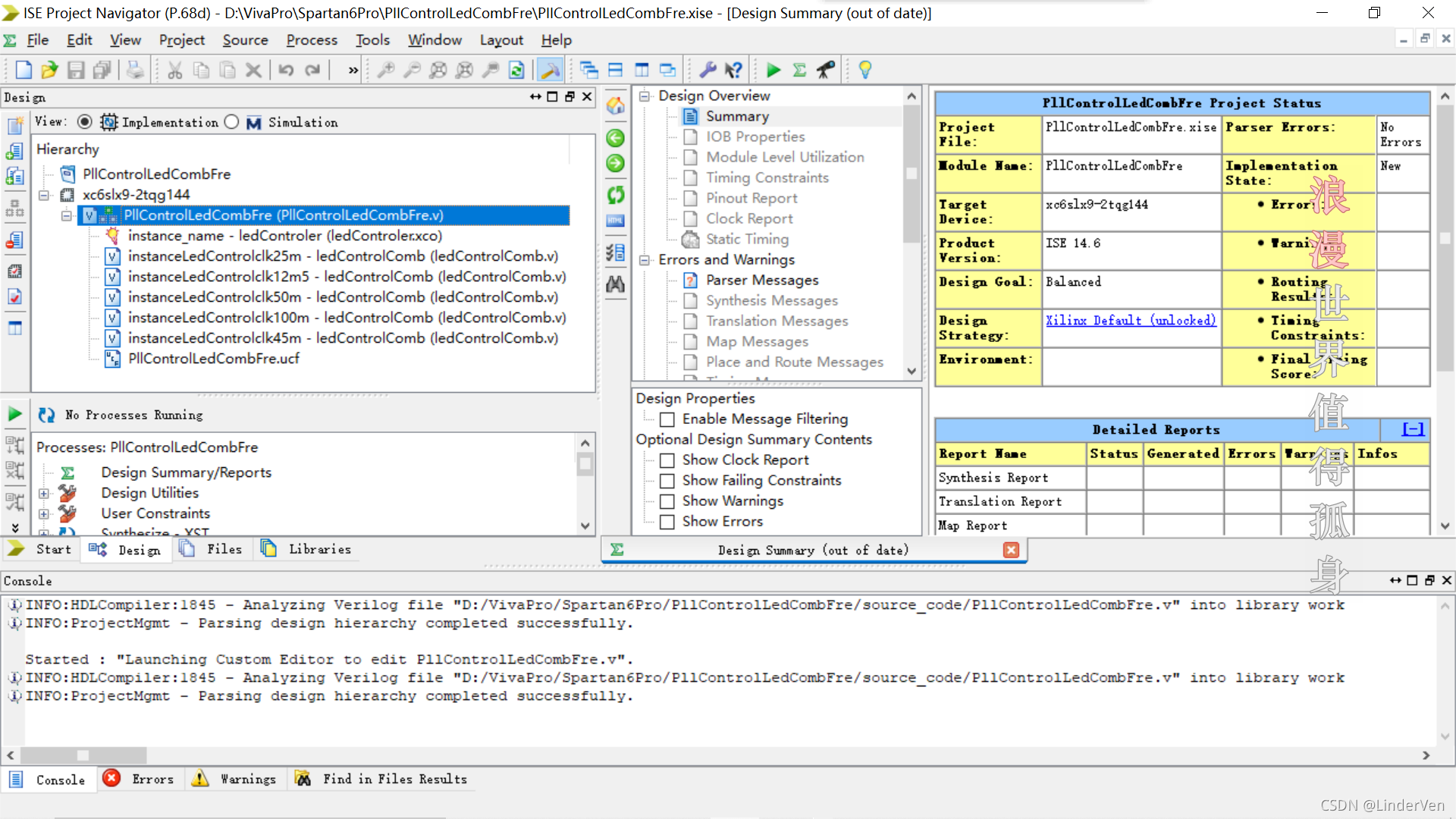1456x819 pixels.
Task: Enable Message Filtering checkbox
Action: 667,419
